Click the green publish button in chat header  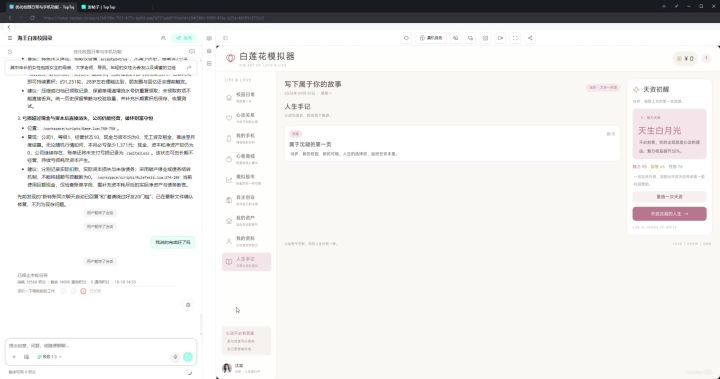[x=185, y=38]
